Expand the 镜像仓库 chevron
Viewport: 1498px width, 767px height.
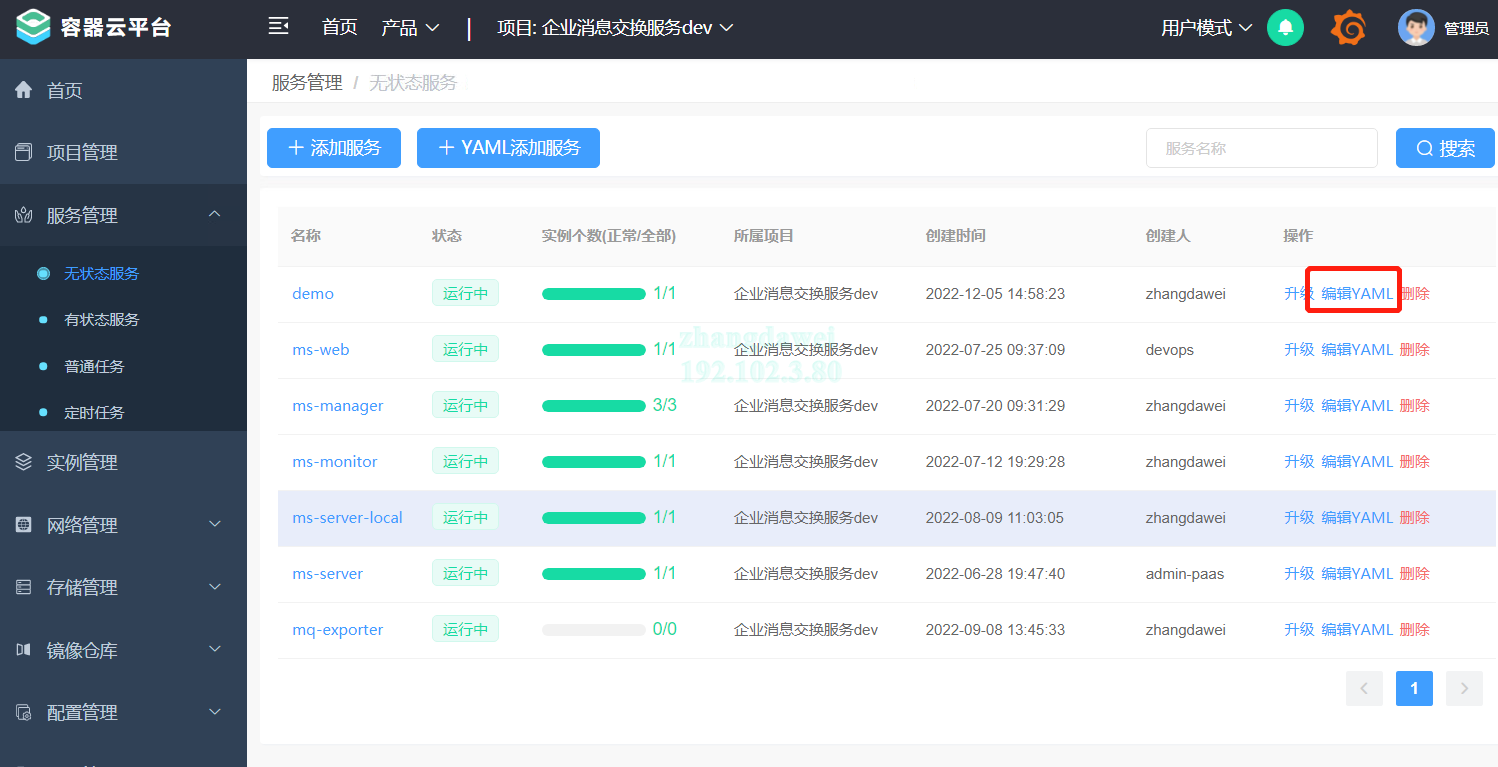[x=214, y=649]
